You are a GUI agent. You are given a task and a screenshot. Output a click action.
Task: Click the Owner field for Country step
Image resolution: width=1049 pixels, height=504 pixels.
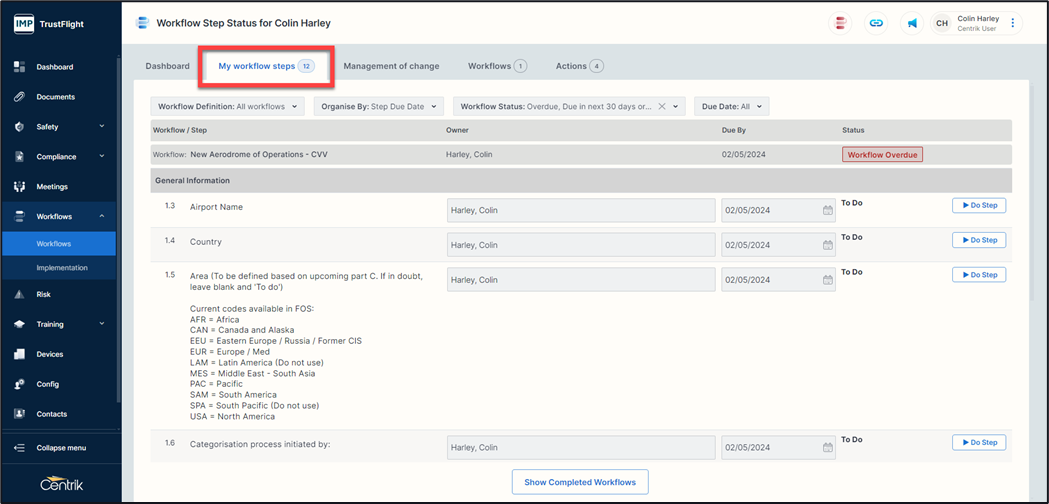click(580, 245)
